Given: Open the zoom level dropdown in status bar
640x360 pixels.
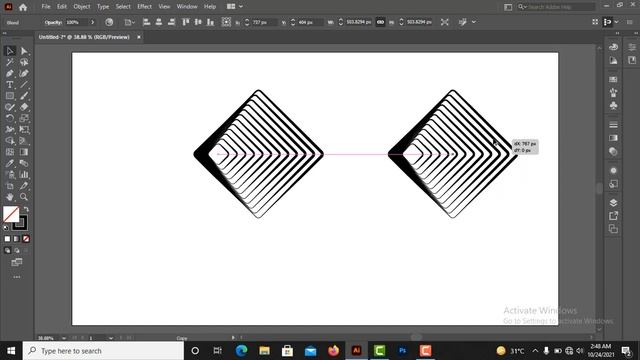Looking at the screenshot, I should (x=64, y=338).
